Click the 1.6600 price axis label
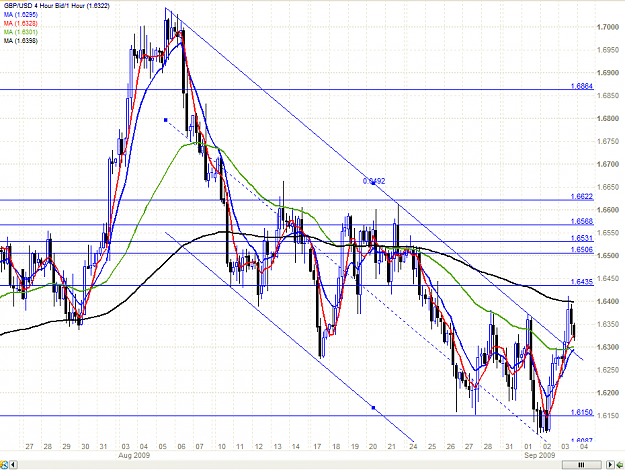 608,210
